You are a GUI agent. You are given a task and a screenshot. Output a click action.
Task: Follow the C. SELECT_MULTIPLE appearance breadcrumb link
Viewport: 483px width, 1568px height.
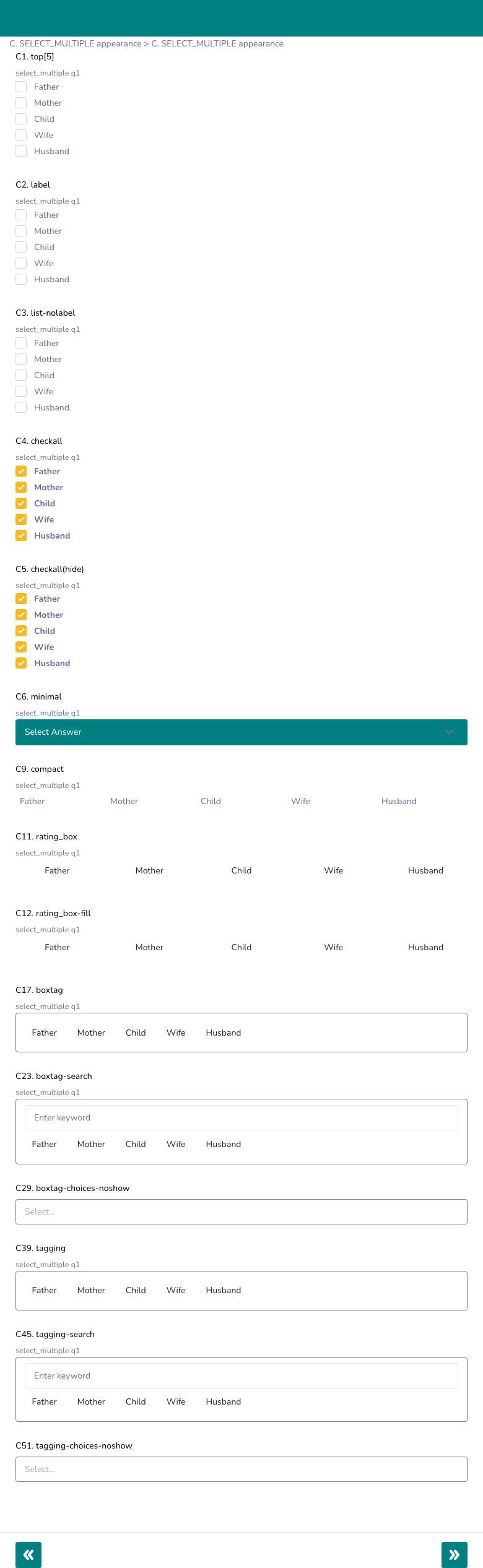click(74, 43)
